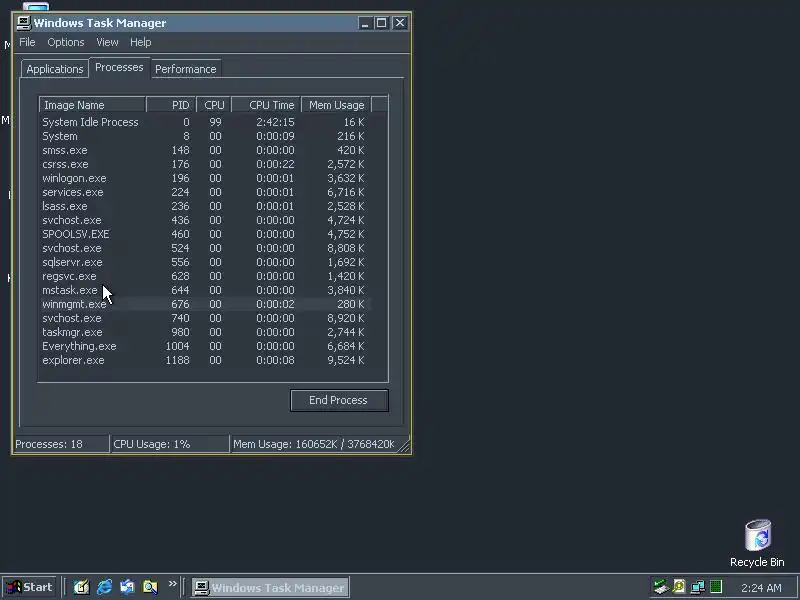800x600 pixels.
Task: Select the Processes tab
Action: click(119, 67)
